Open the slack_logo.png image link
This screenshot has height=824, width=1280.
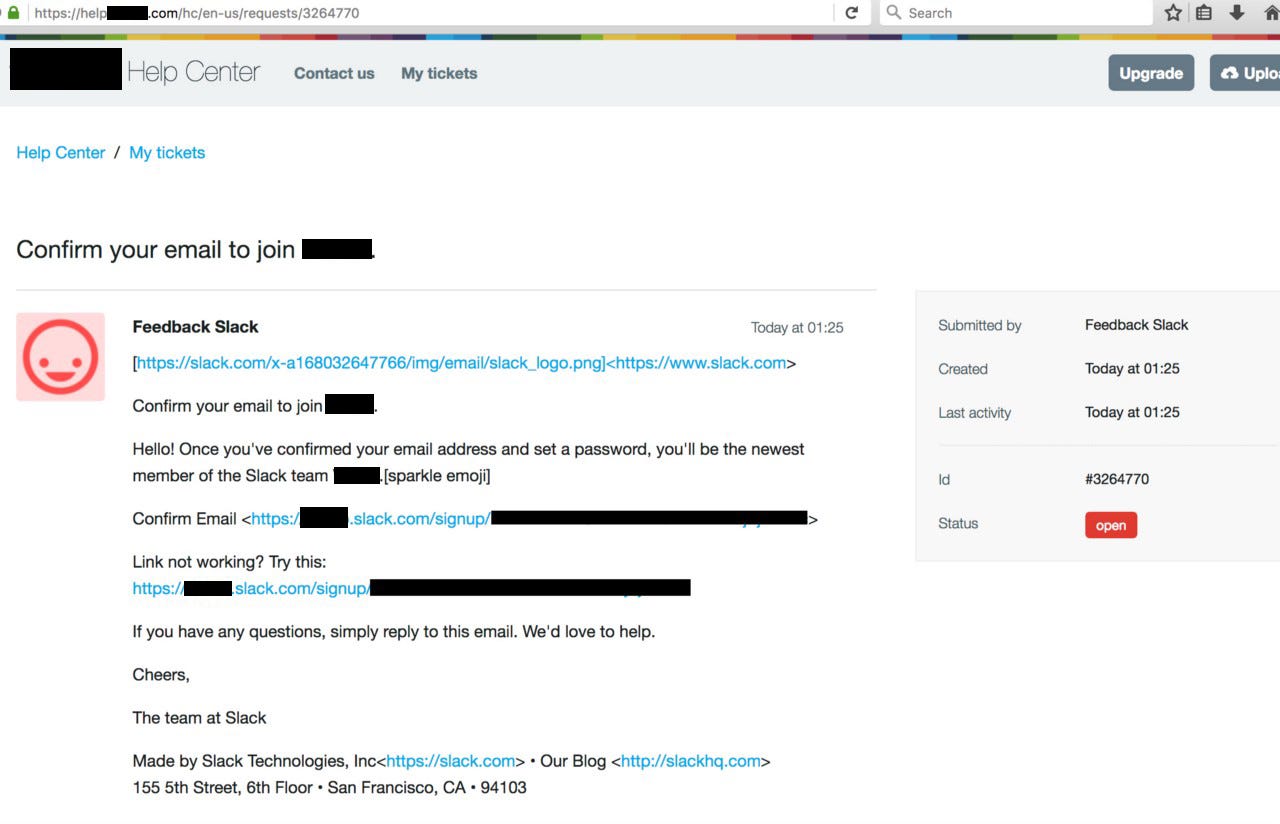[x=371, y=363]
